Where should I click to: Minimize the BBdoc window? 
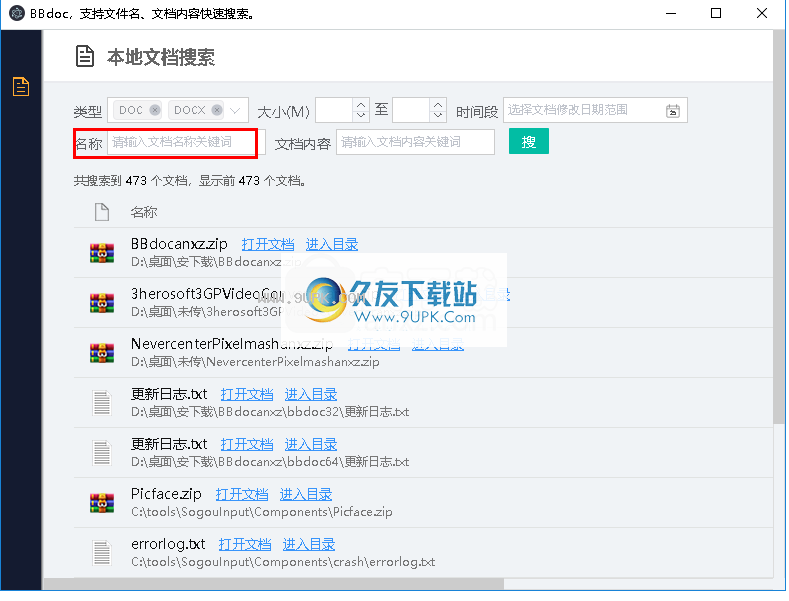click(x=671, y=14)
